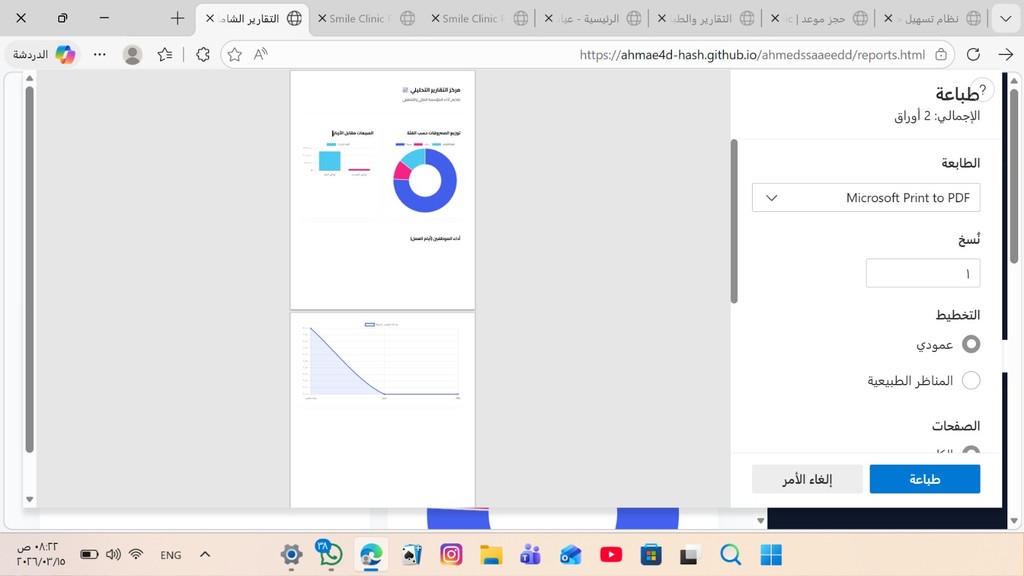This screenshot has width=1024, height=576.
Task: Click the ENG language indicator
Action: (x=170, y=554)
